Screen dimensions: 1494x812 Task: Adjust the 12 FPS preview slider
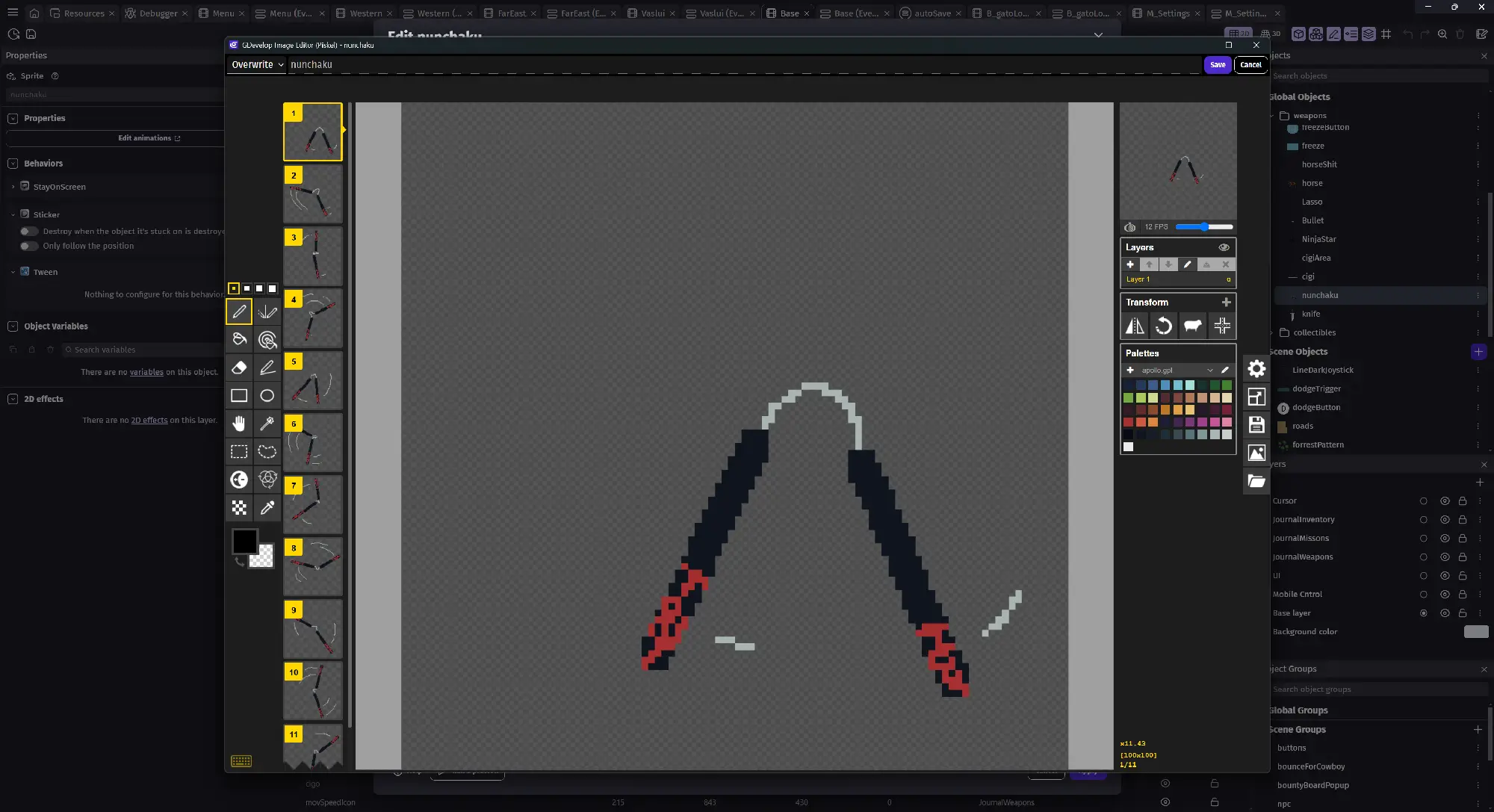click(x=1203, y=227)
